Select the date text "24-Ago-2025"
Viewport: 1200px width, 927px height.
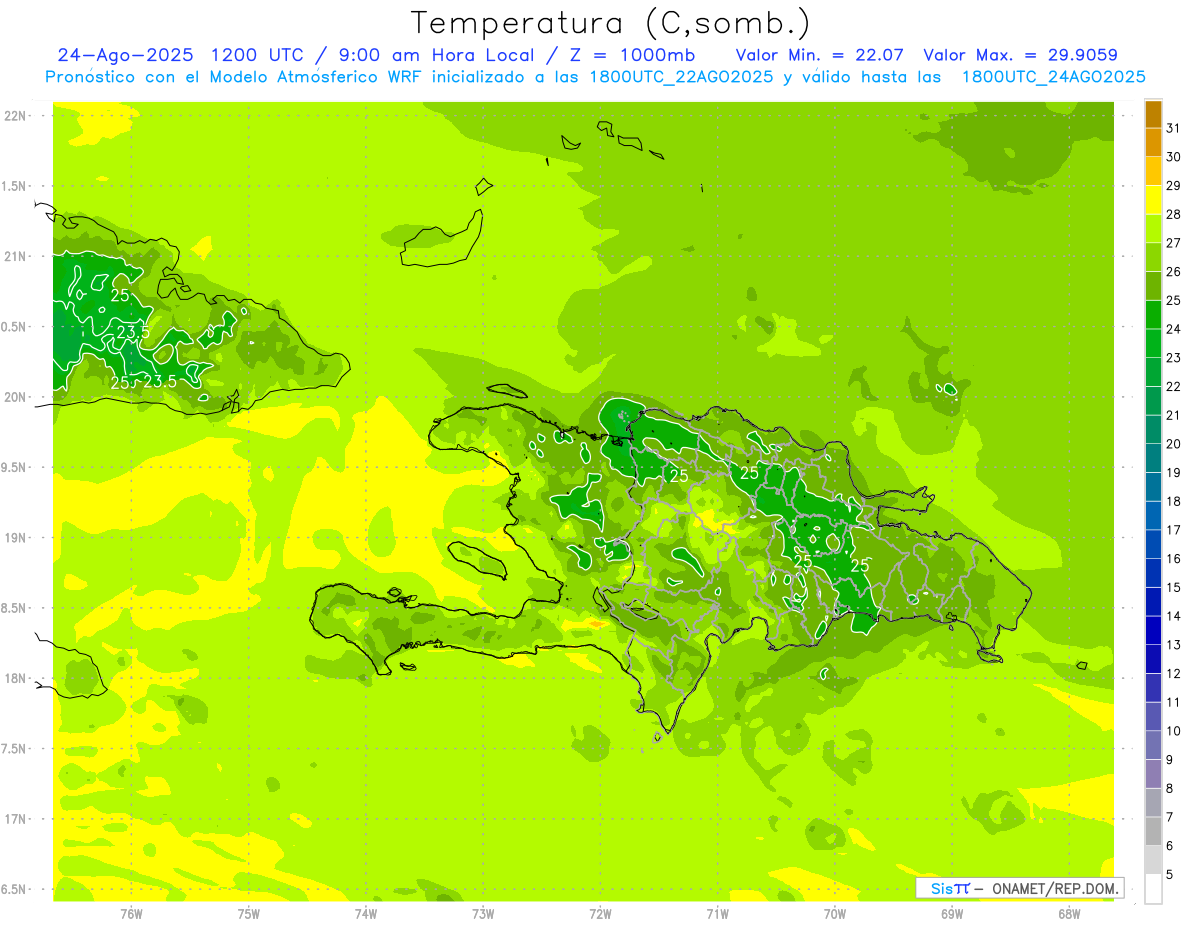124,55
